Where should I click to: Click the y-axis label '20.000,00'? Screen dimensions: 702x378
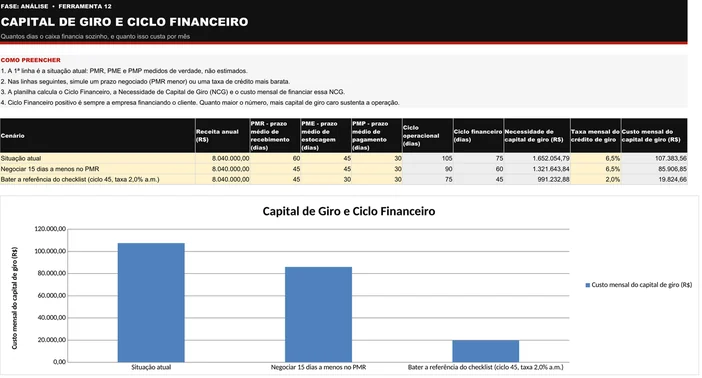pyautogui.click(x=51, y=340)
